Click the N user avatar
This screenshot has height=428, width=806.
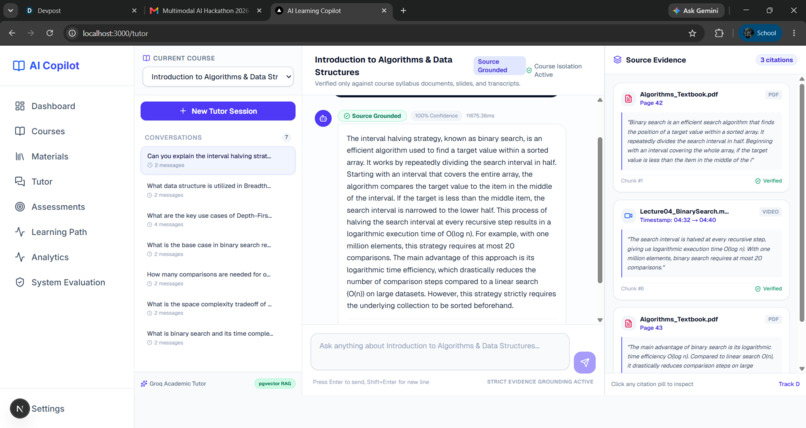(x=20, y=408)
